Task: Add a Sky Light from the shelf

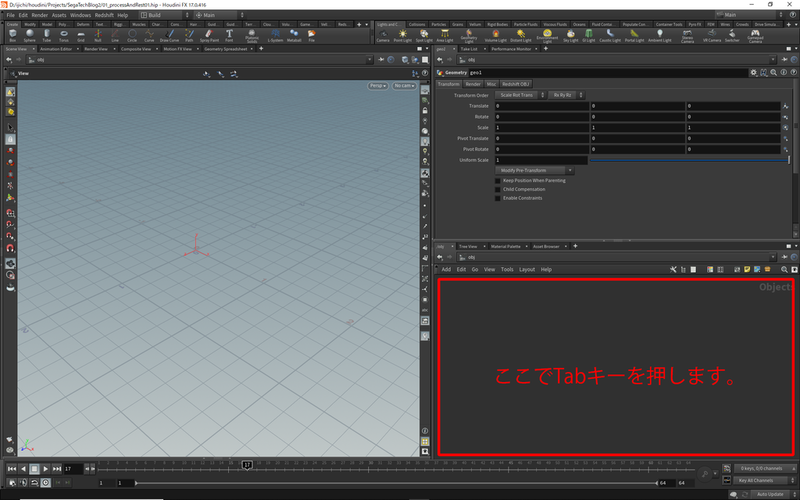Action: coord(570,36)
